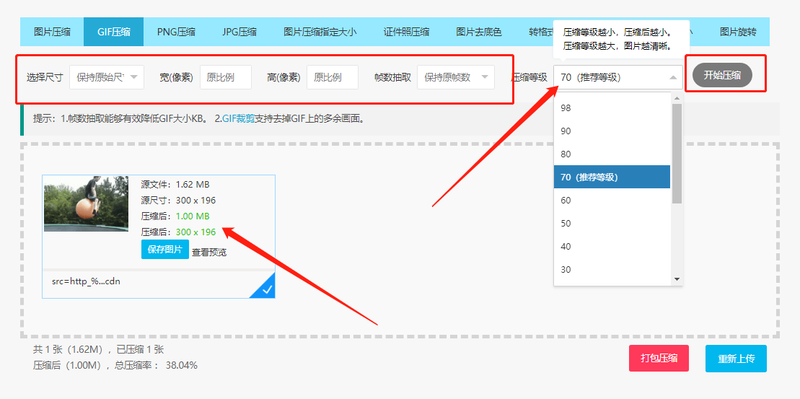Click the 打包压缩 button

click(659, 358)
